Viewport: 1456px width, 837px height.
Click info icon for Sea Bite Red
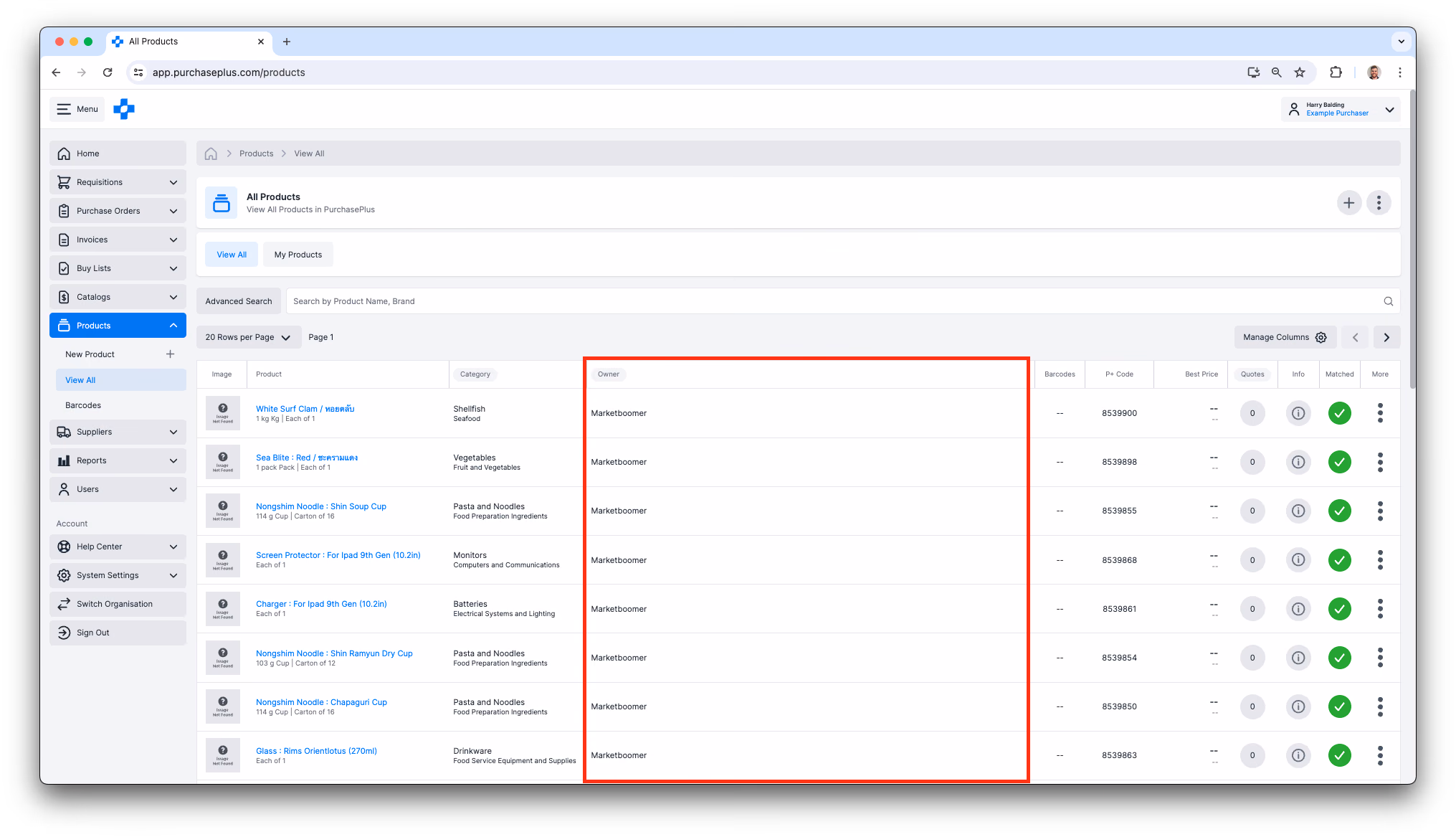coord(1298,462)
